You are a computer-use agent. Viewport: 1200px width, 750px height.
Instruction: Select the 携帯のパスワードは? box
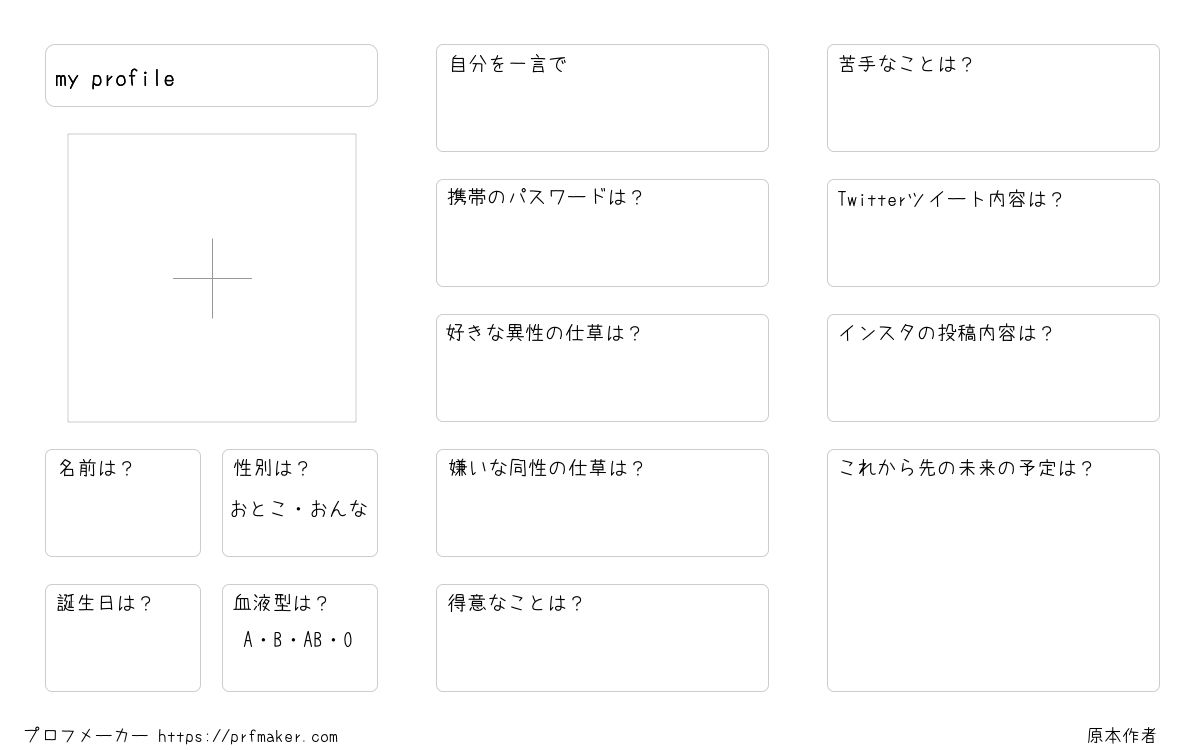tap(602, 233)
